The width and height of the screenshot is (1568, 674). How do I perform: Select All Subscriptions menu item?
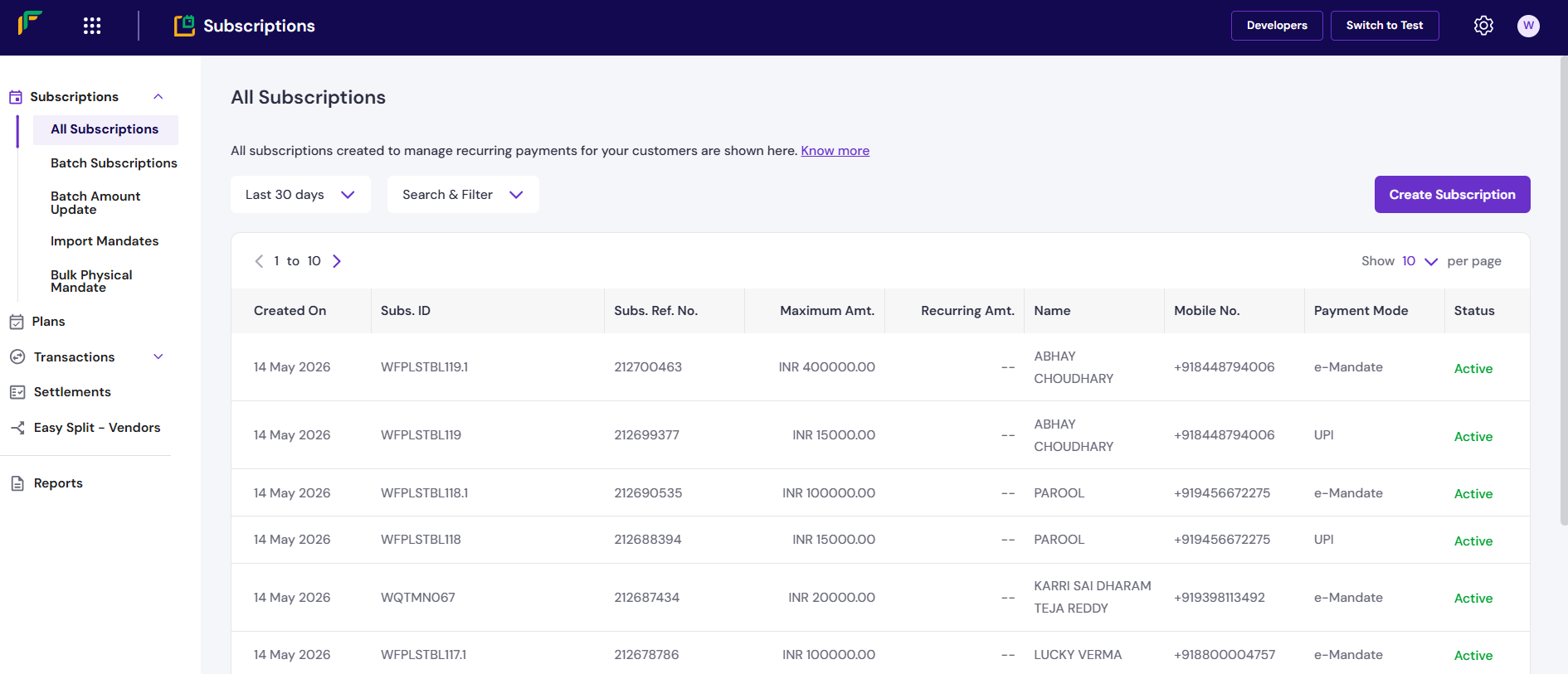105,129
